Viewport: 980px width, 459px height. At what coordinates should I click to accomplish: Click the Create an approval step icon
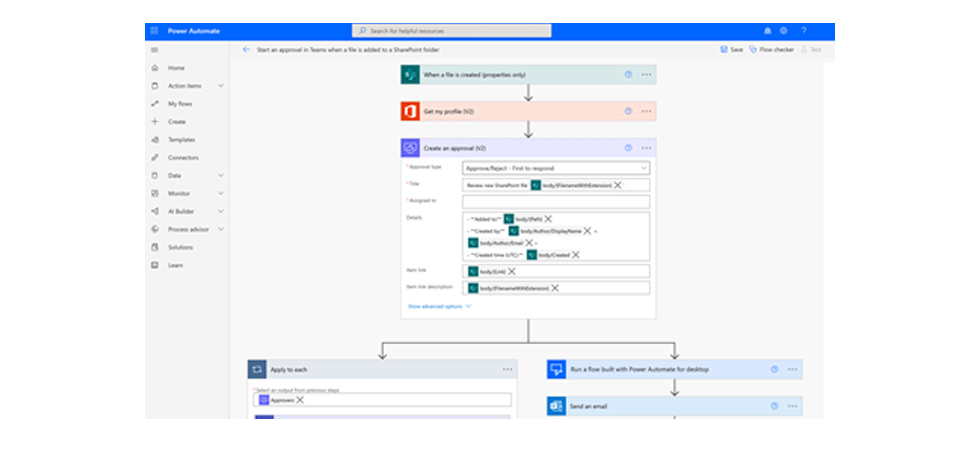(409, 148)
